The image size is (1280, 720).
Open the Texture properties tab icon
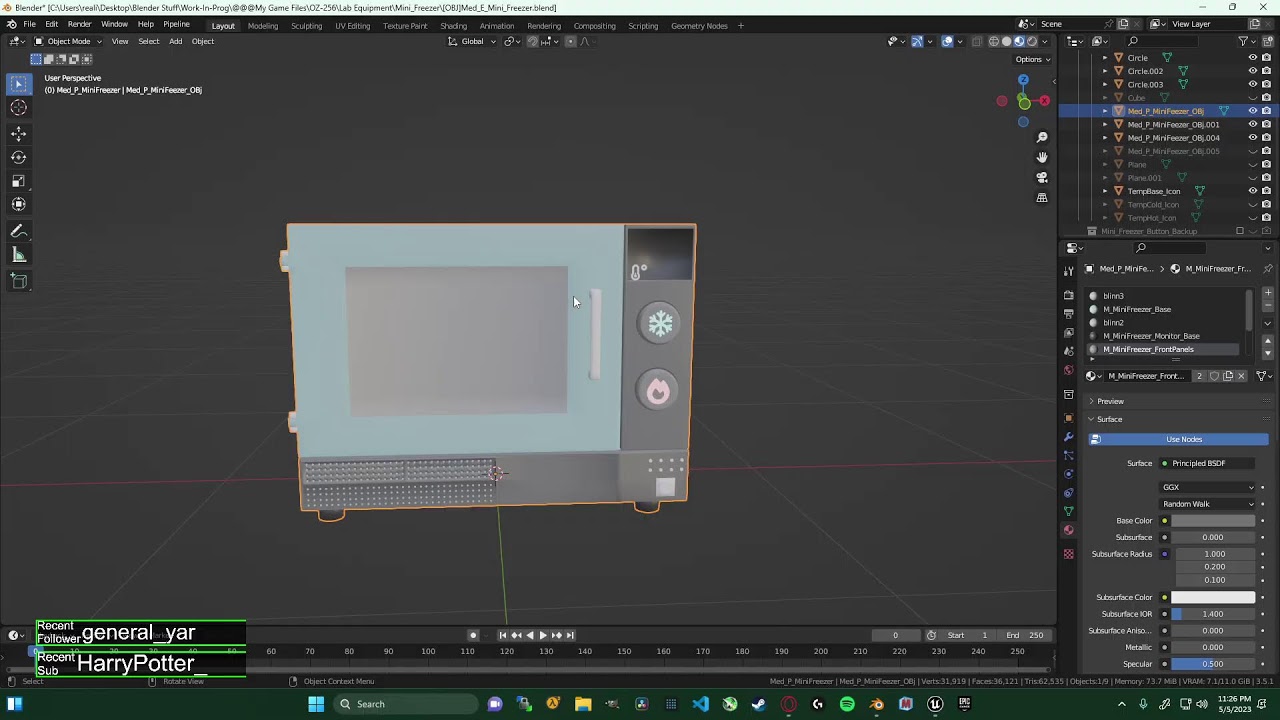point(1068,554)
